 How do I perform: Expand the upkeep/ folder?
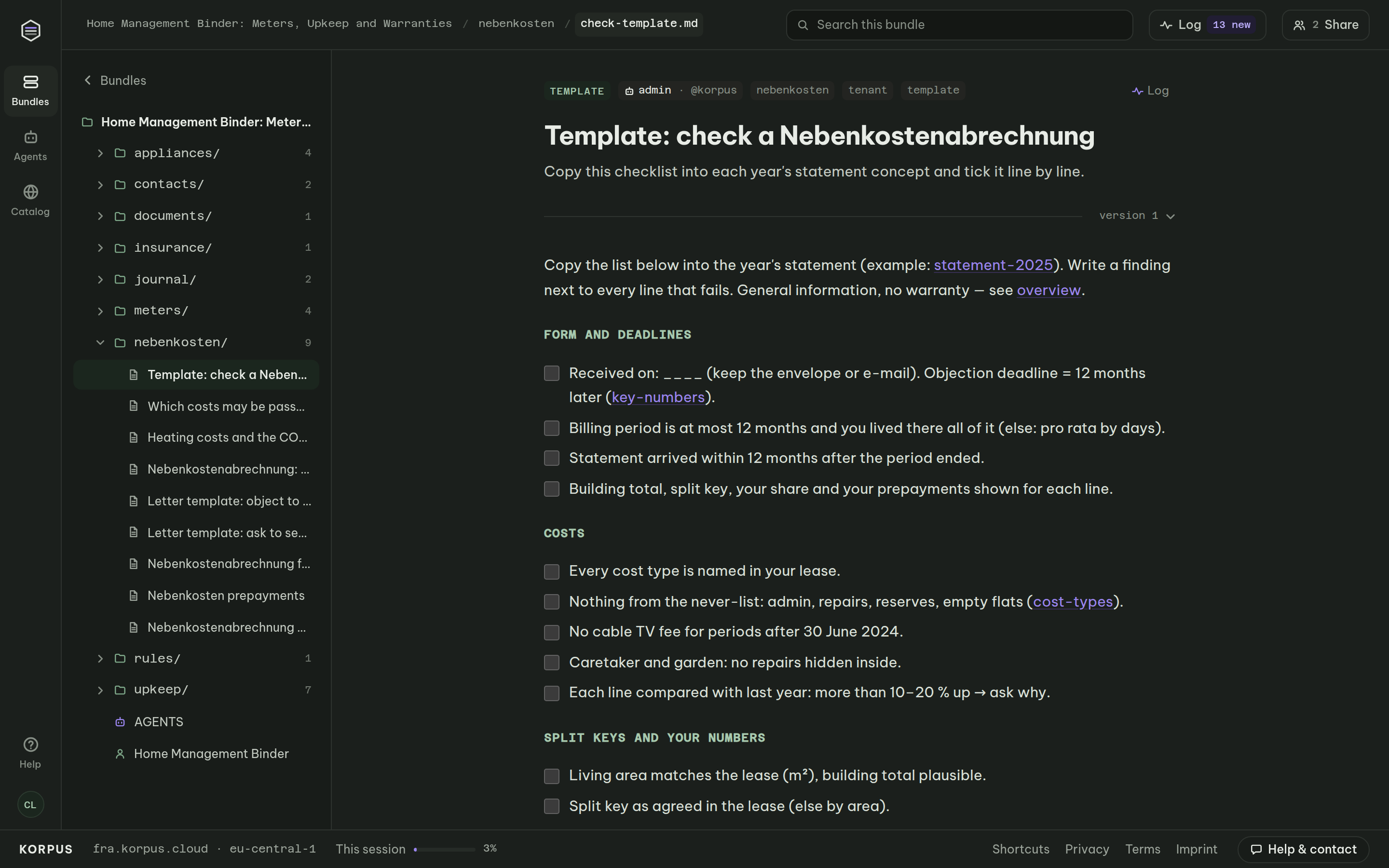(100, 690)
